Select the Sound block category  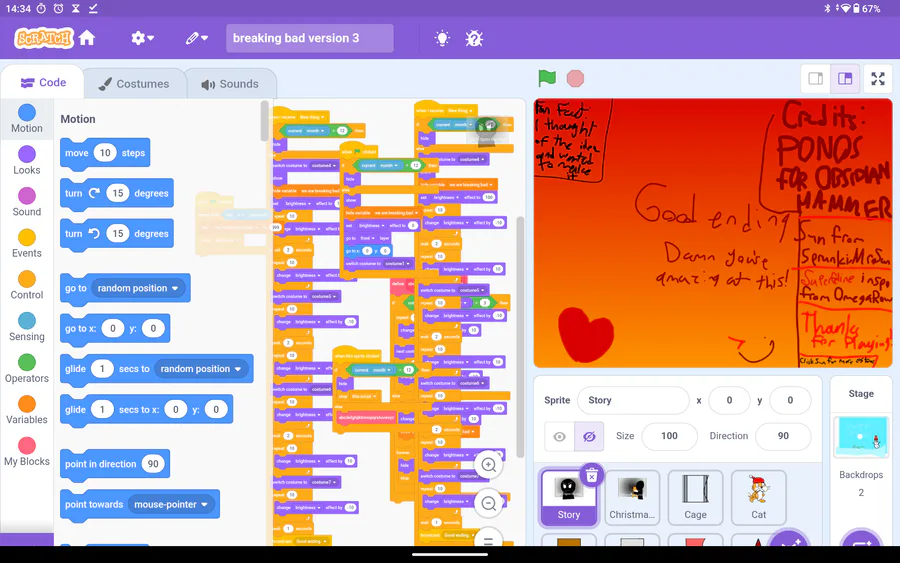[x=27, y=202]
